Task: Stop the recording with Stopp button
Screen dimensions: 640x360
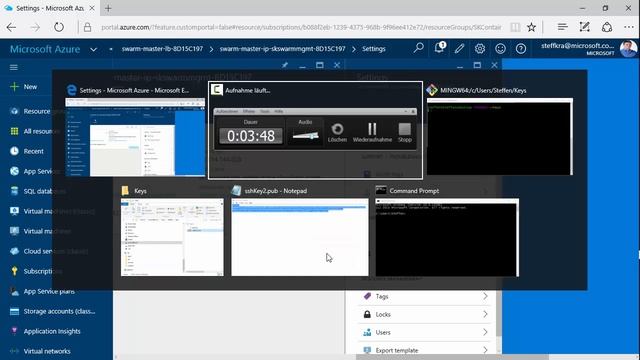Action: pos(404,133)
